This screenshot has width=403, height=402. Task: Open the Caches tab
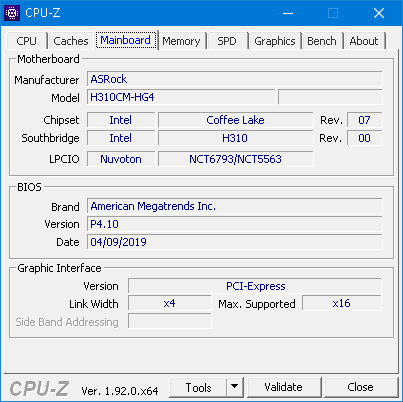(71, 41)
